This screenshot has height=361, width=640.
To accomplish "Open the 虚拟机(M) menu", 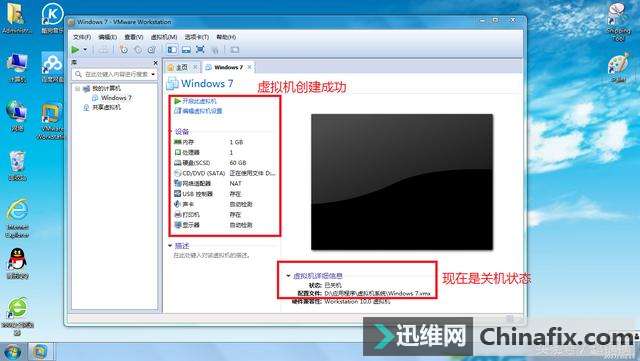I will click(164, 37).
